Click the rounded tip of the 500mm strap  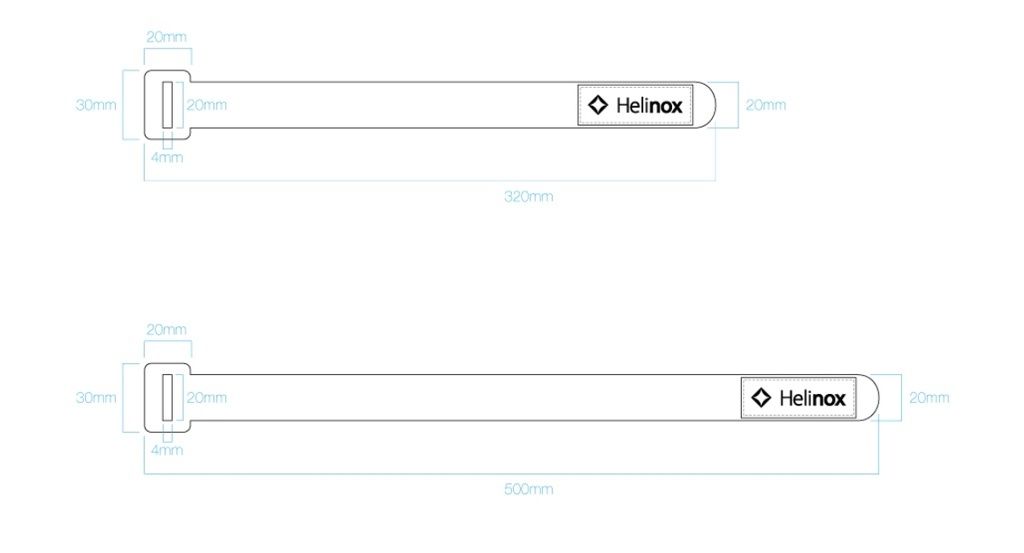tap(868, 398)
